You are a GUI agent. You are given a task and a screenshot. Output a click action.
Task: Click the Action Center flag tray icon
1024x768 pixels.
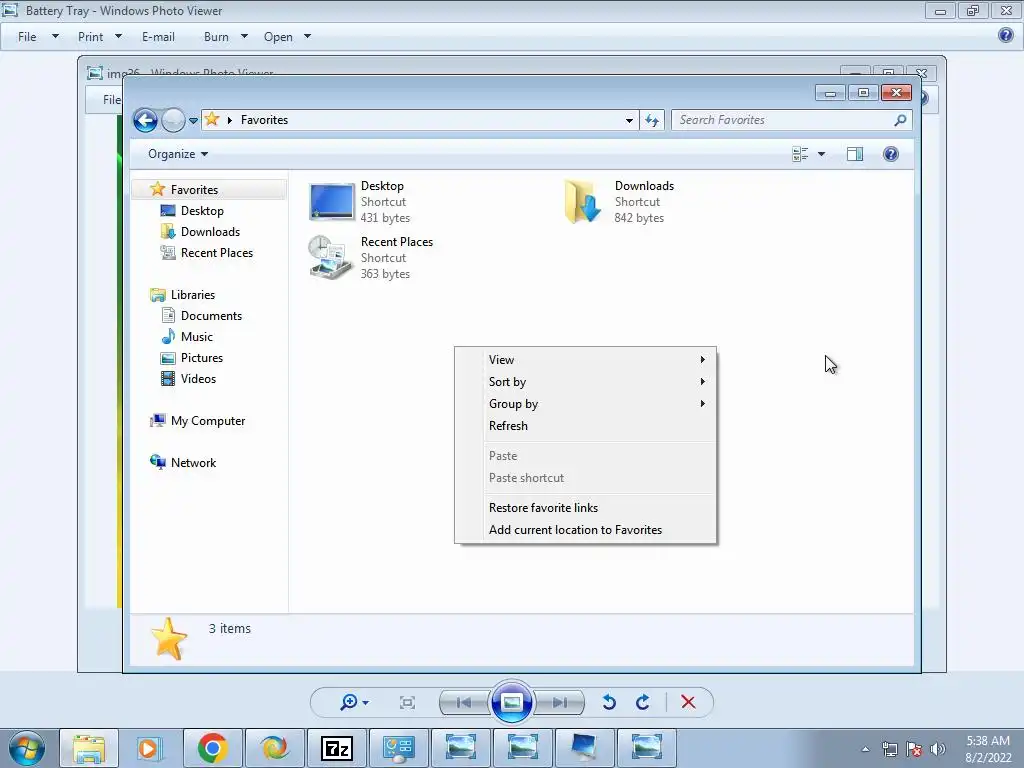pyautogui.click(x=914, y=749)
